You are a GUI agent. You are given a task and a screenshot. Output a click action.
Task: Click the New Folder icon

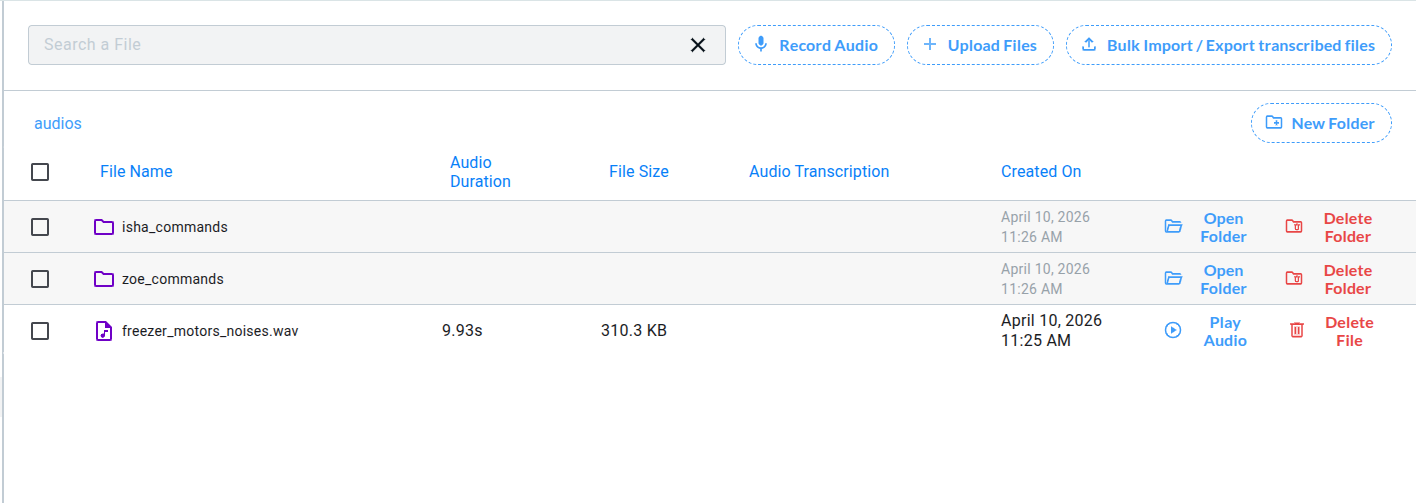1274,123
